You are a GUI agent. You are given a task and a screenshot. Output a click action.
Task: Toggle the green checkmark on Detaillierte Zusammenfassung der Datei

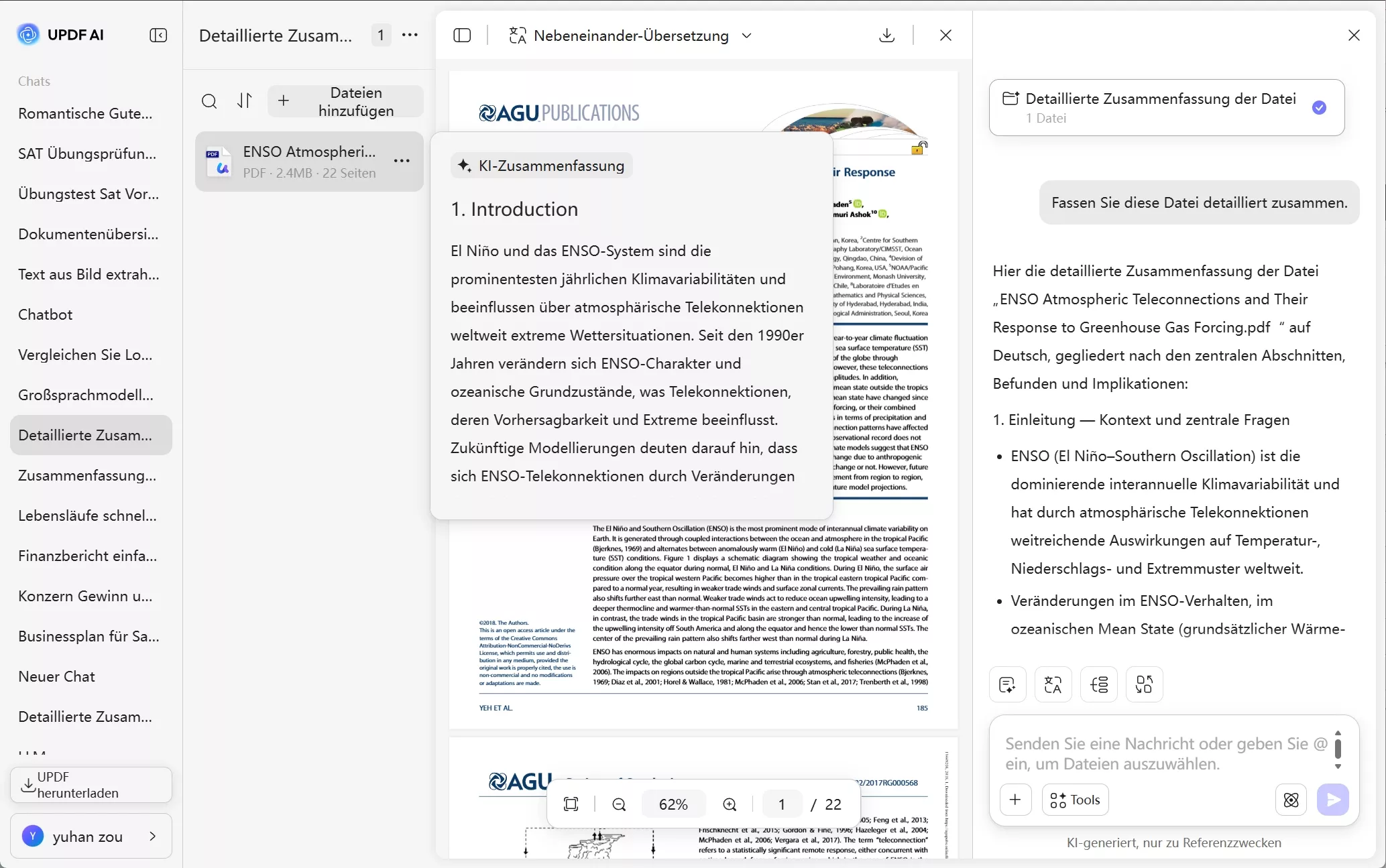[x=1320, y=107]
